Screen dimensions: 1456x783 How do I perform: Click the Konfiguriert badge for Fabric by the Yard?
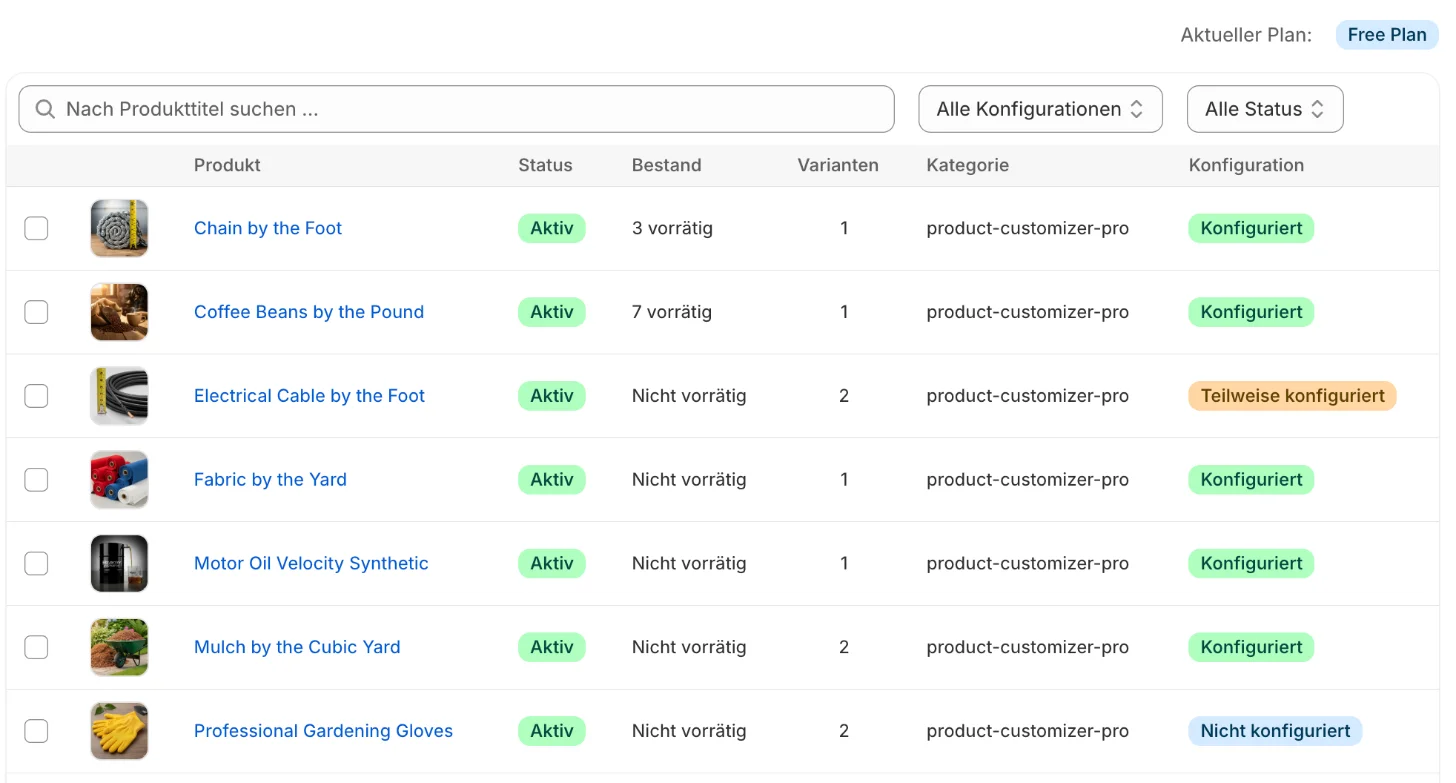[1251, 480]
